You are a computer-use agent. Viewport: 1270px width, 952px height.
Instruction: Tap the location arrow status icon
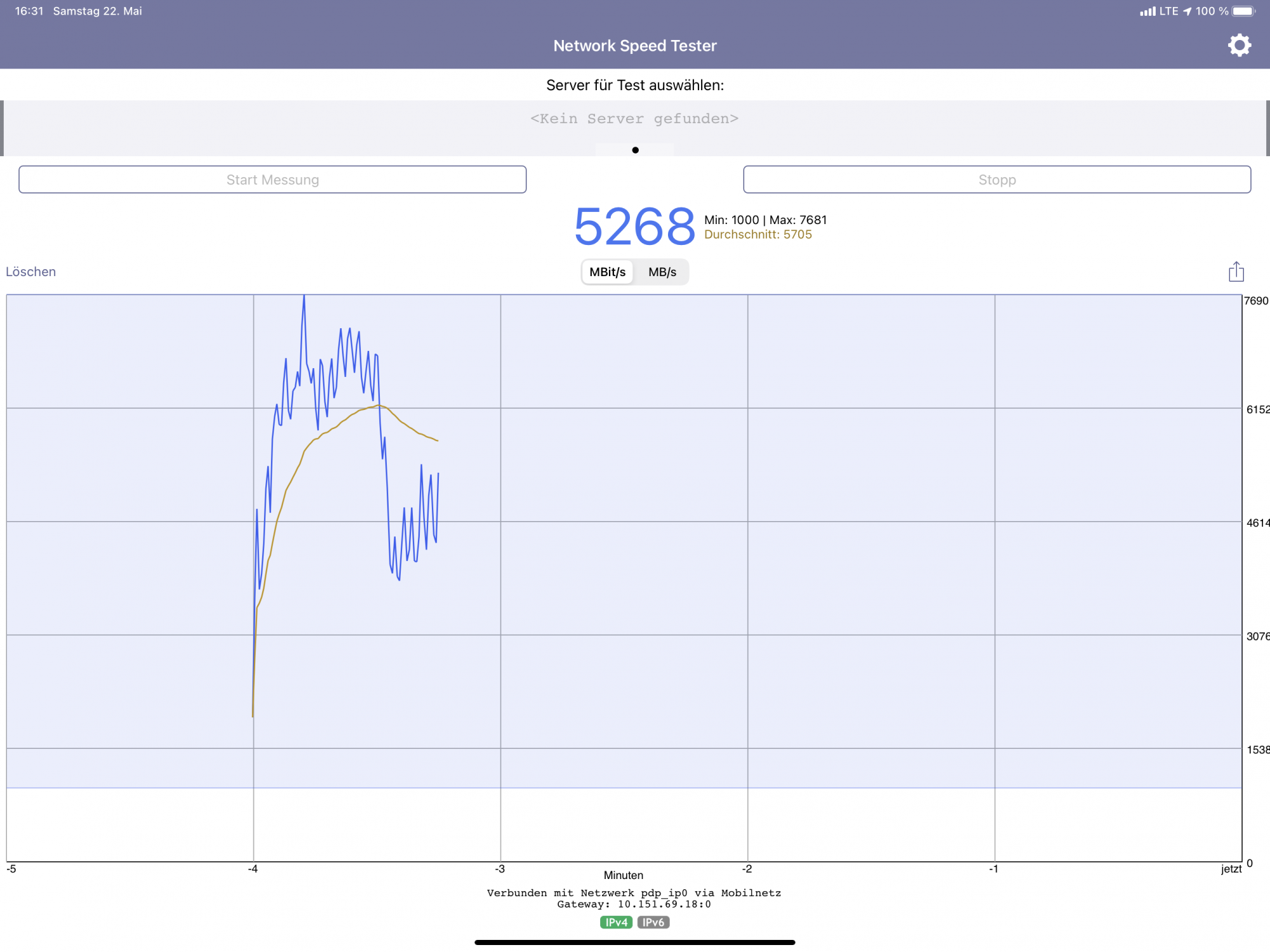click(x=1187, y=11)
